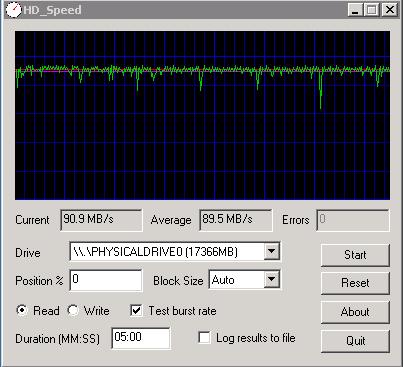The height and width of the screenshot is (367, 403).
Task: Click the Duration 05:00 input field
Action: coord(141,338)
